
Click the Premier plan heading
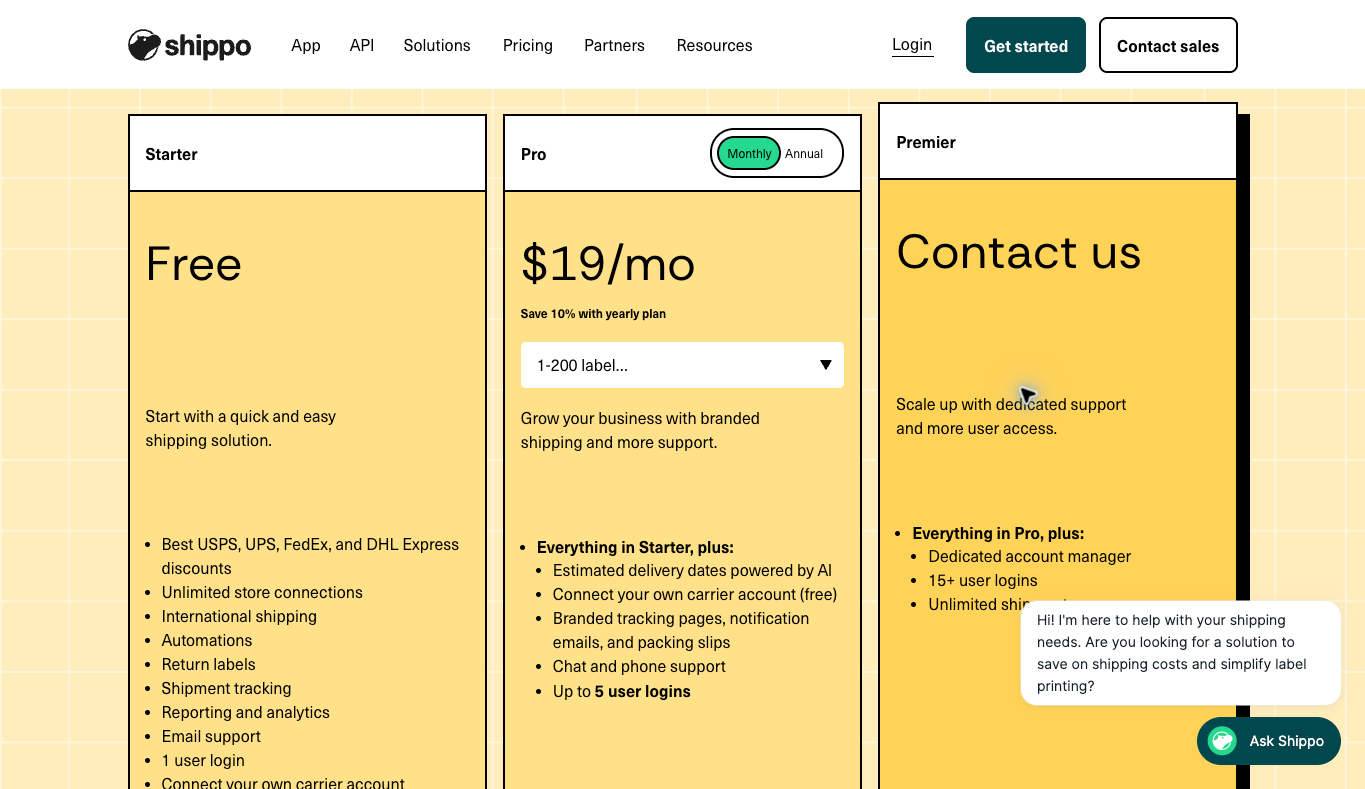click(926, 142)
